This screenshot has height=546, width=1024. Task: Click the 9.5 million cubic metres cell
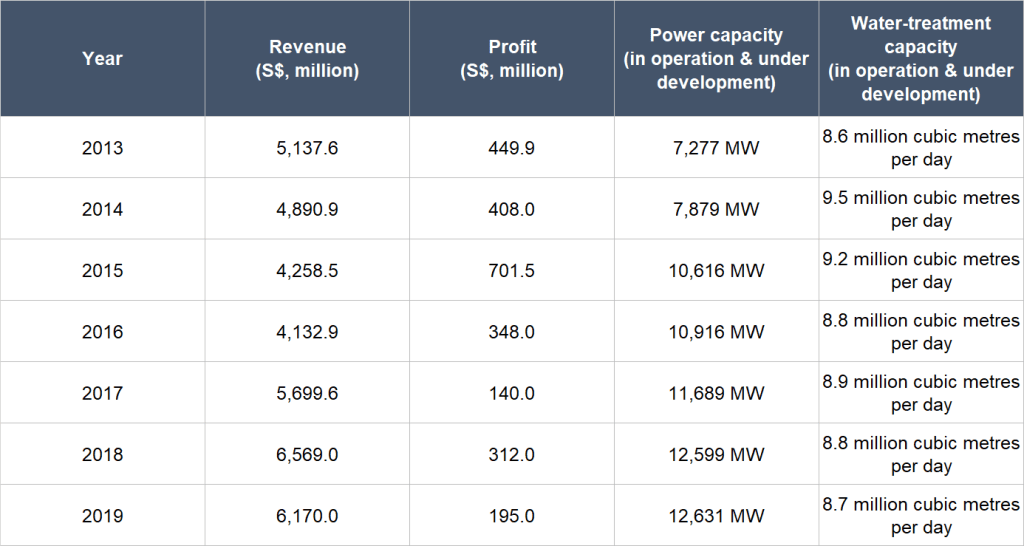pos(920,210)
